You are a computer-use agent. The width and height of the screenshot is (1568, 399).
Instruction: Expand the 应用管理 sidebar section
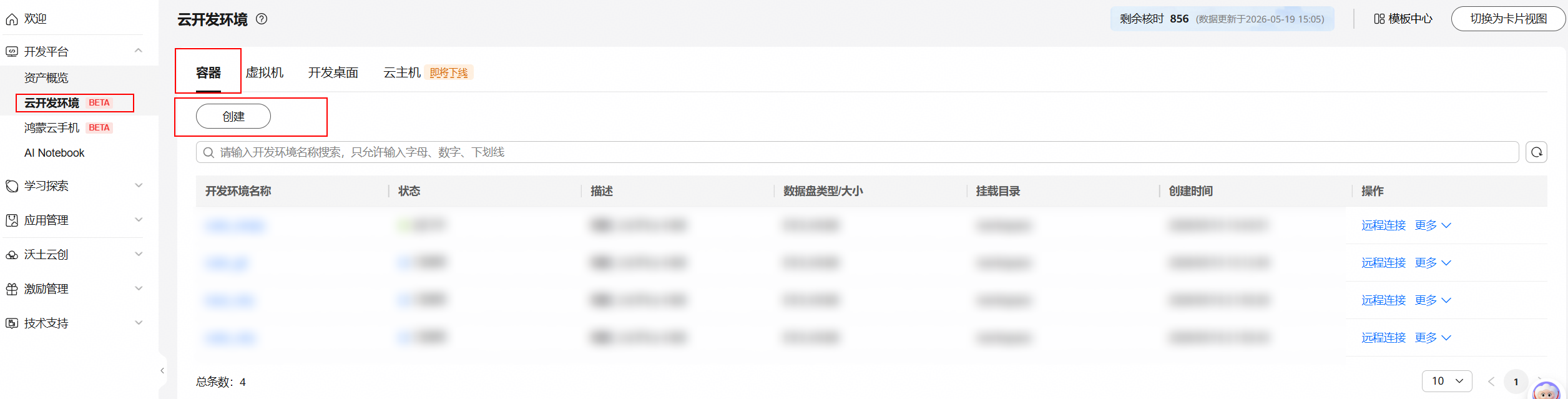139,220
